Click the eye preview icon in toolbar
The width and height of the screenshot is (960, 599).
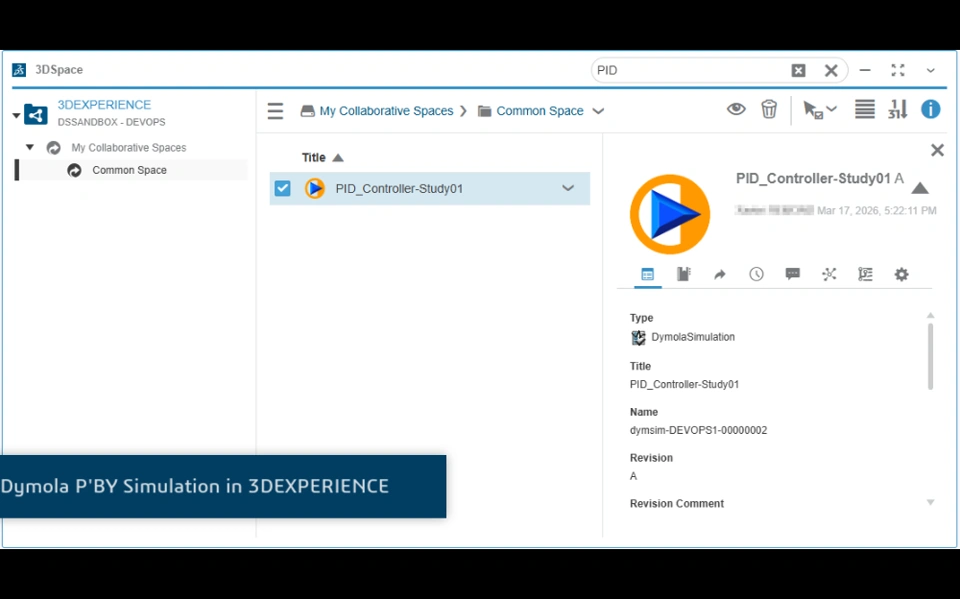[x=736, y=109]
